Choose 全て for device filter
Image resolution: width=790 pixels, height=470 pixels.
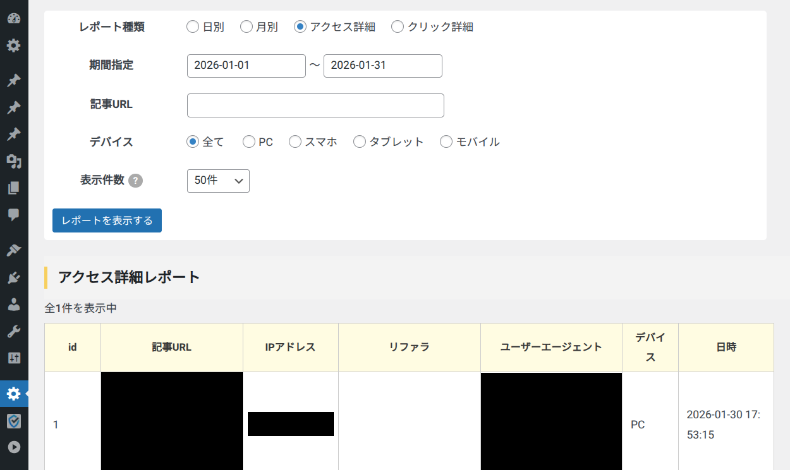pos(192,142)
